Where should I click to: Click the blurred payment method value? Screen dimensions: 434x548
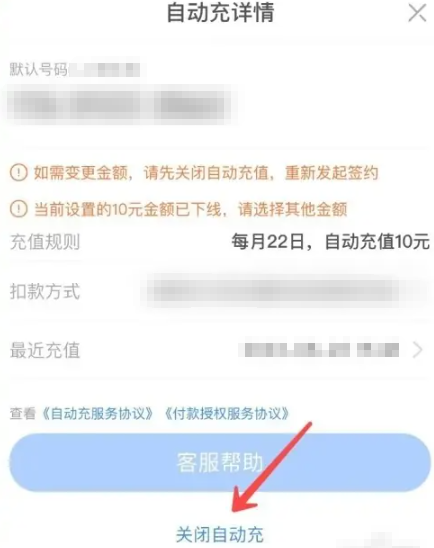tap(273, 291)
